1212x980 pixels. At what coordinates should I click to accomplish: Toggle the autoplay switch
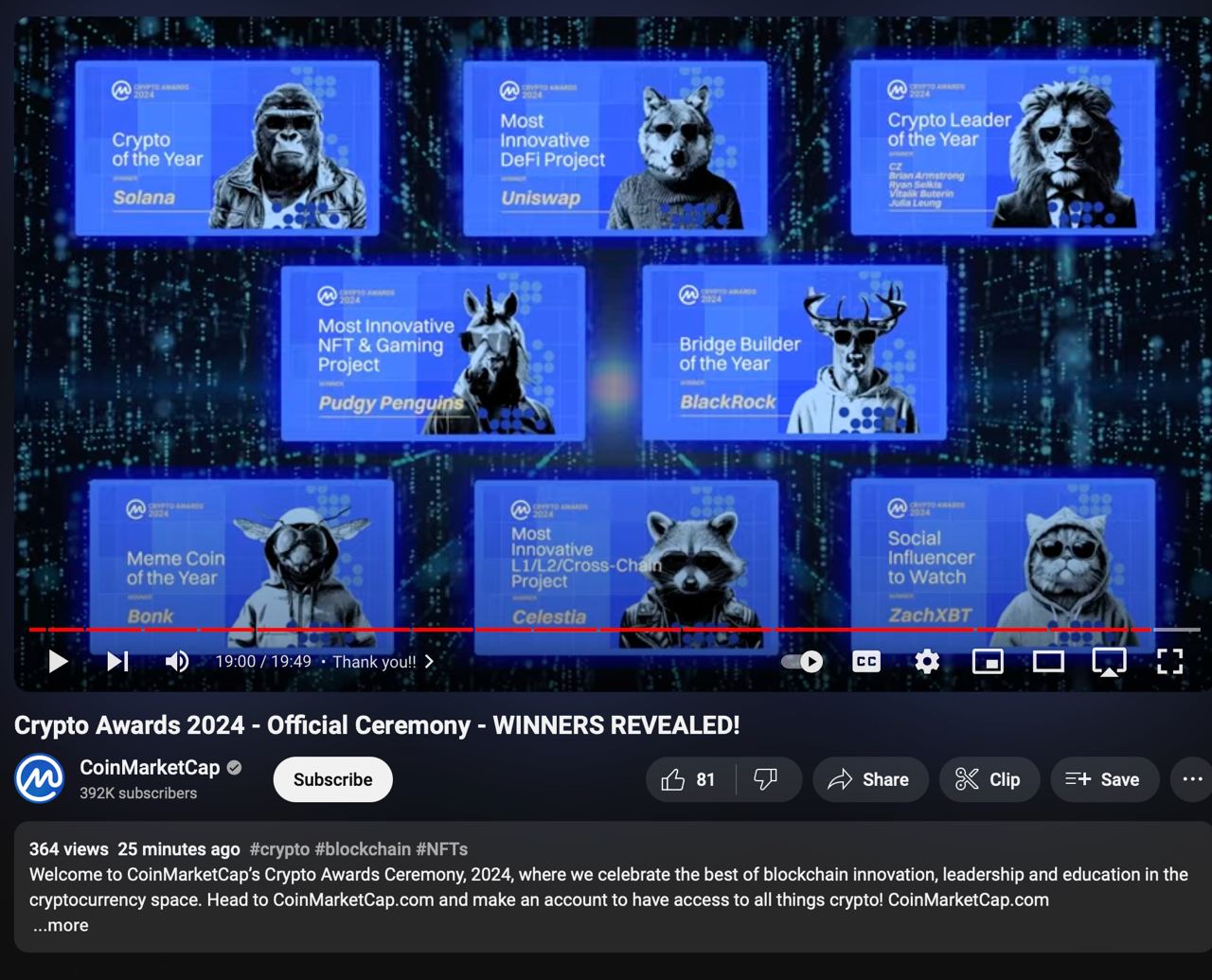pos(802,662)
